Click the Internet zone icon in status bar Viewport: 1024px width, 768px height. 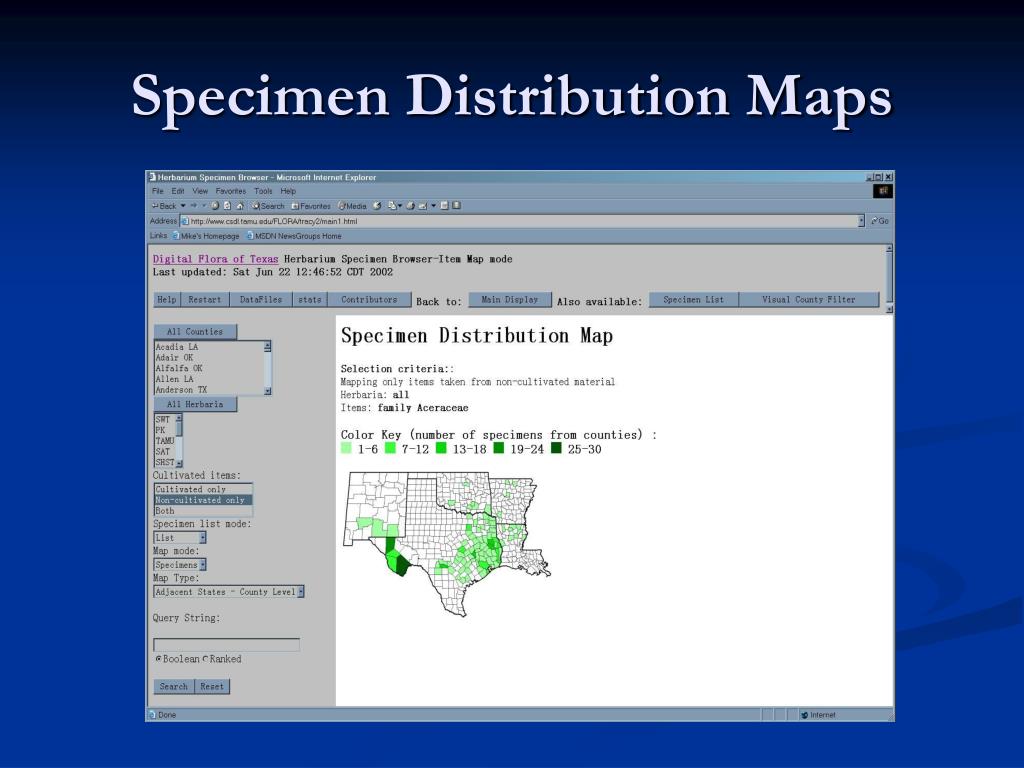805,715
